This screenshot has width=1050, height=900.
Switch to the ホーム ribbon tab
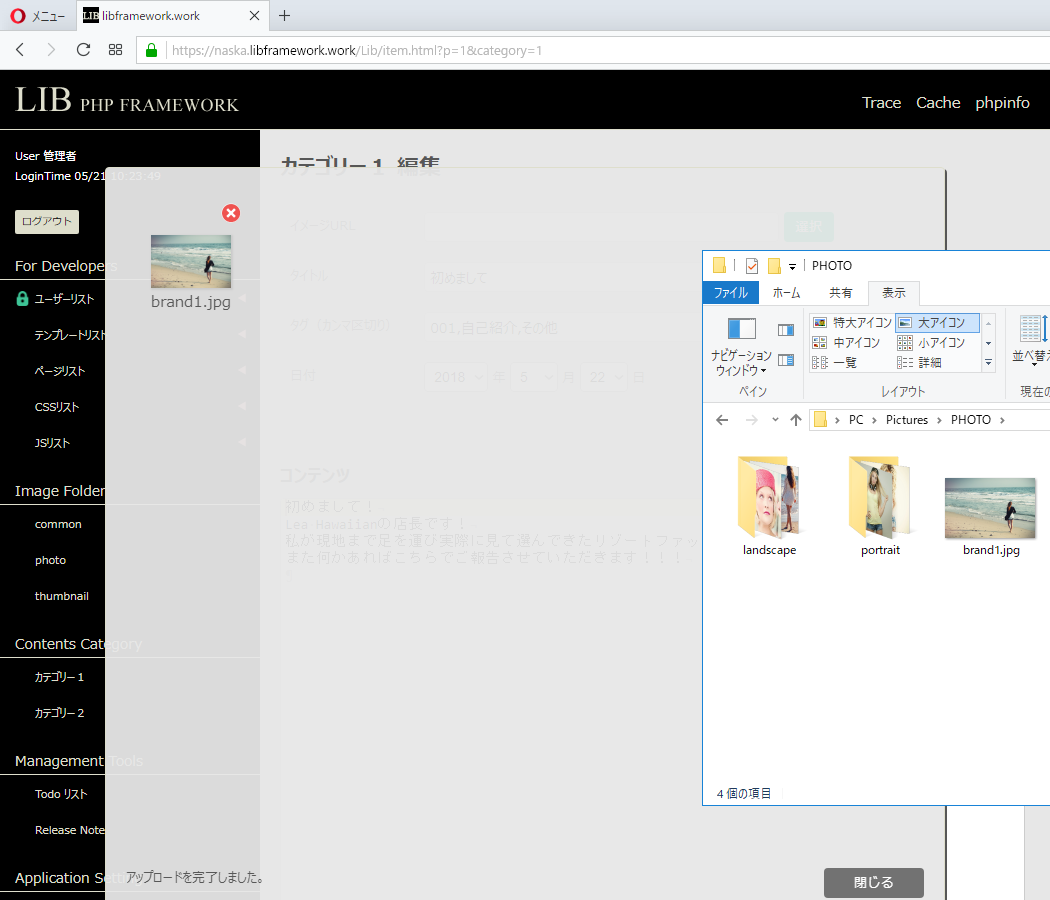pyautogui.click(x=786, y=293)
